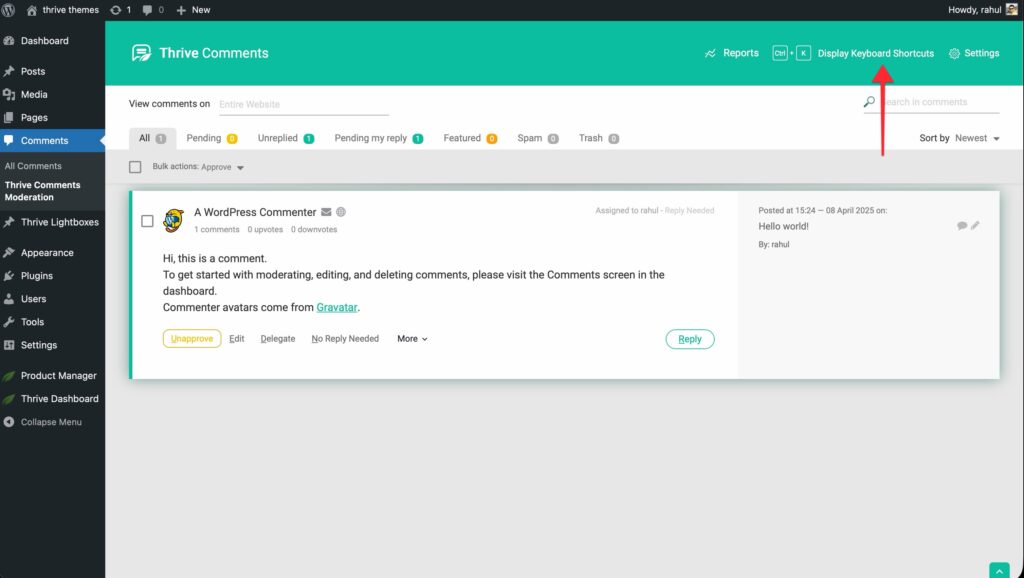Click the post's comment bubble icon
The image size is (1024, 578).
(x=962, y=226)
